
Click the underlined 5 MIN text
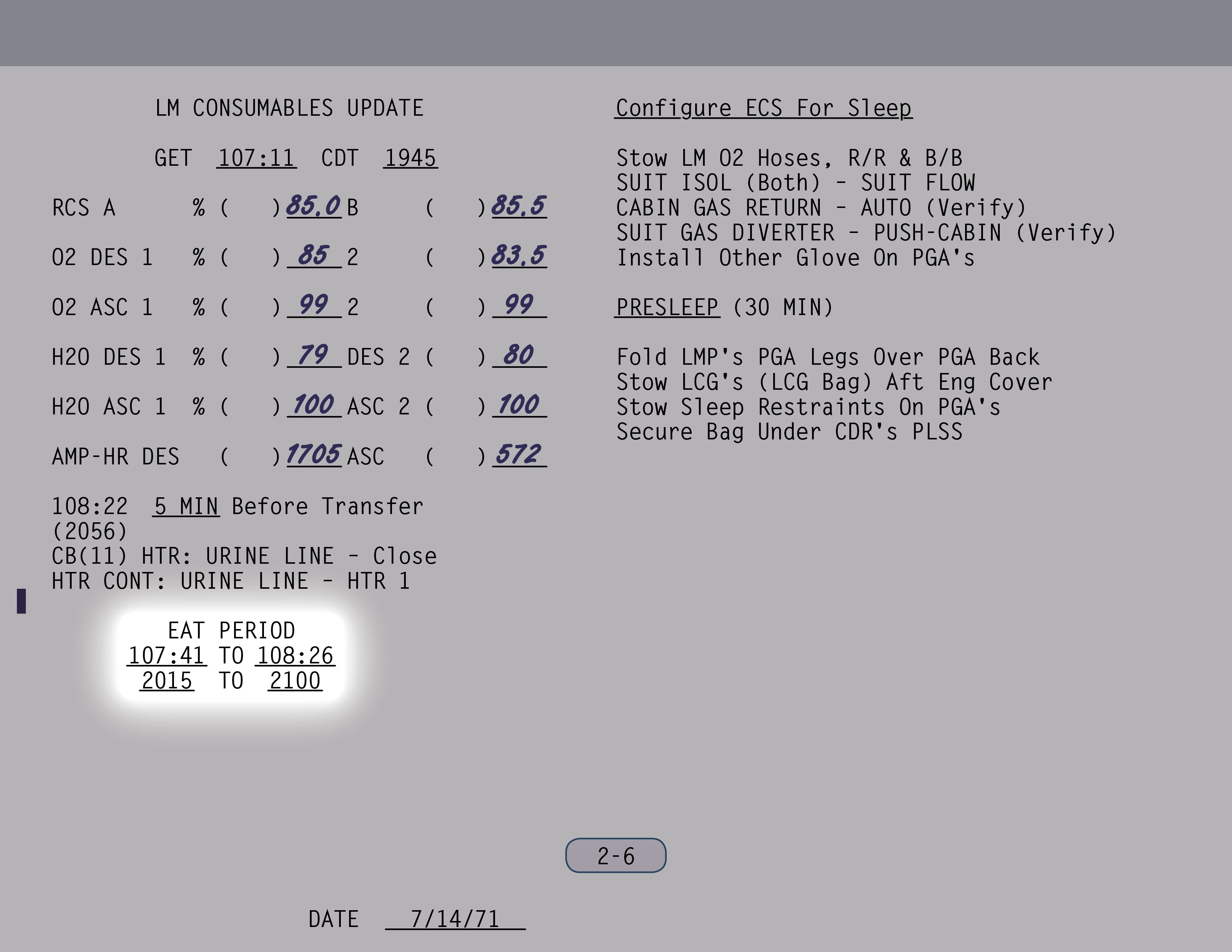pos(186,507)
